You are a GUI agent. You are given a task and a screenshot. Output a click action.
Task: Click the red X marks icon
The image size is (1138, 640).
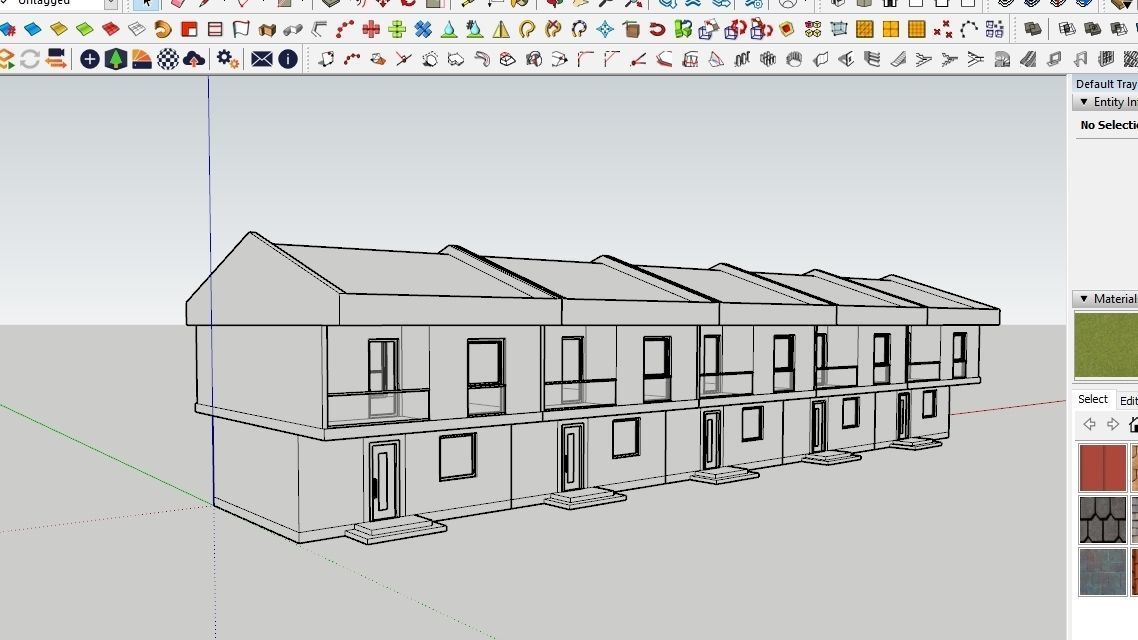(943, 29)
